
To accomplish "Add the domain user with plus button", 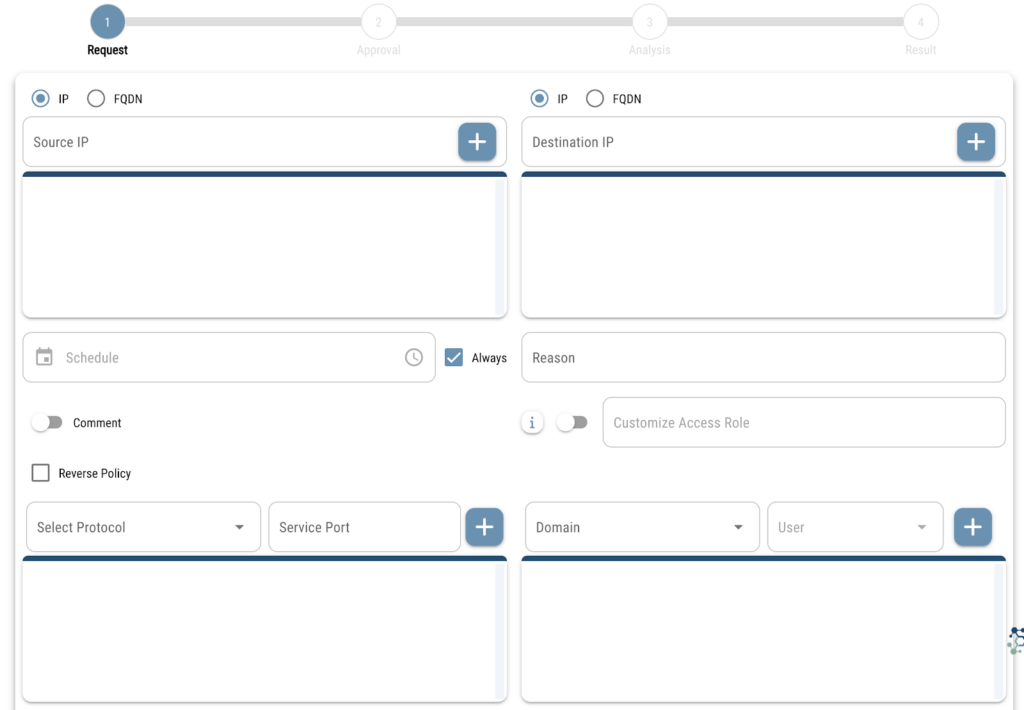I will [x=972, y=527].
